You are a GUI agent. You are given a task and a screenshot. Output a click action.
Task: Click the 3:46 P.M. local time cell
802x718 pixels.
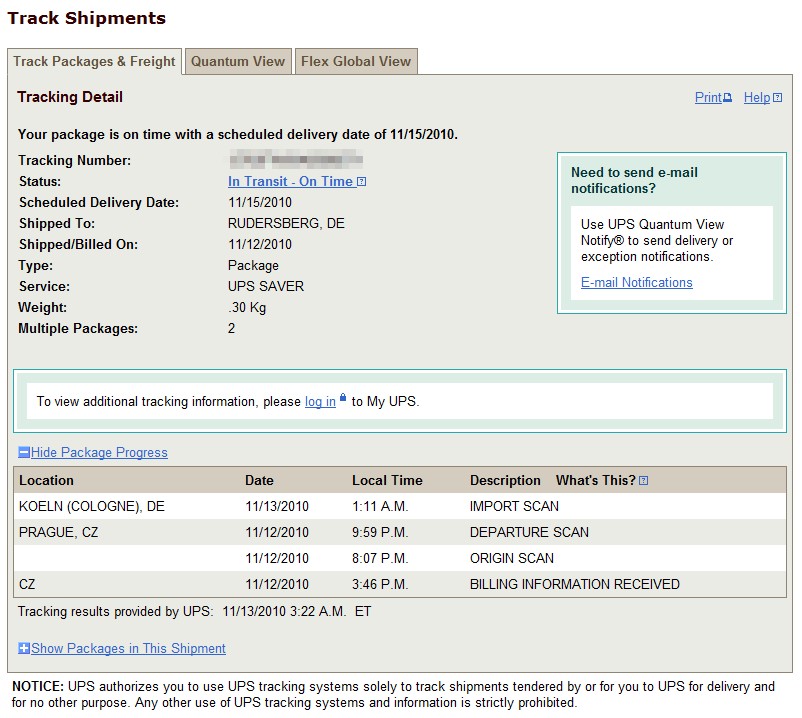click(x=380, y=585)
